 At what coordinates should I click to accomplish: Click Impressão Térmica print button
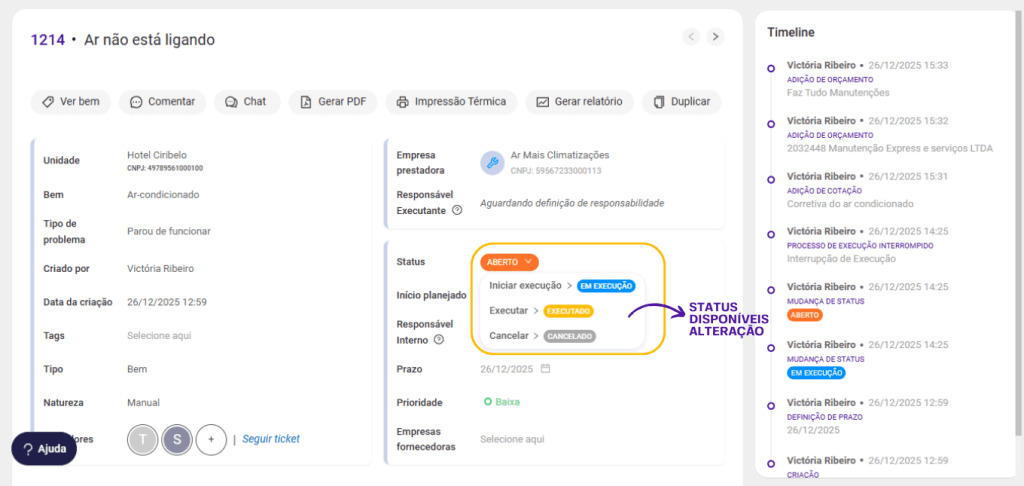(451, 102)
